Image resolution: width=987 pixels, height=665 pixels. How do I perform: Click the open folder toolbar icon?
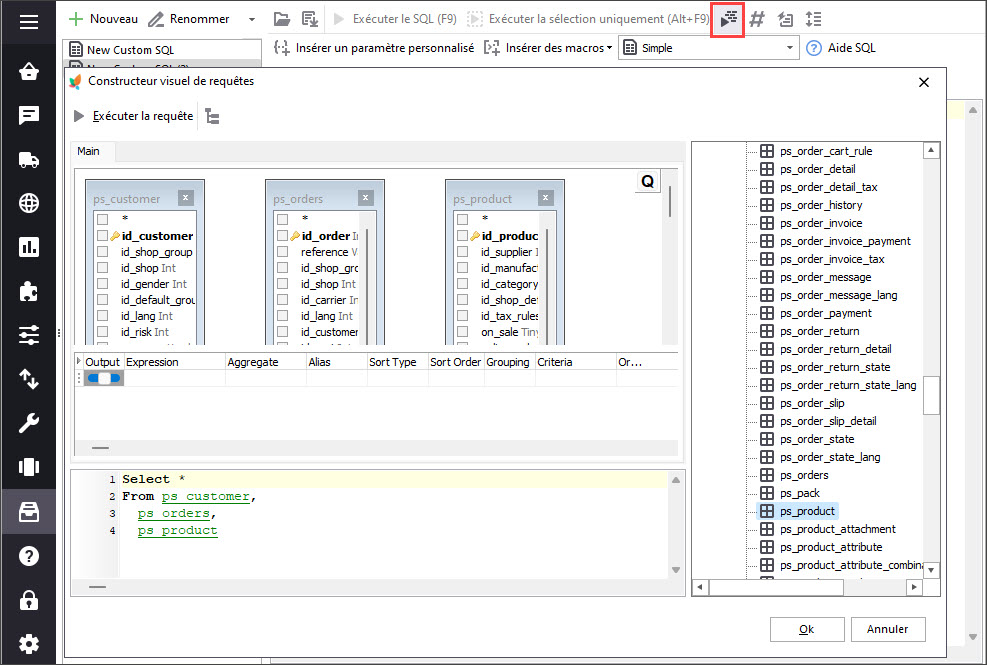pyautogui.click(x=281, y=19)
